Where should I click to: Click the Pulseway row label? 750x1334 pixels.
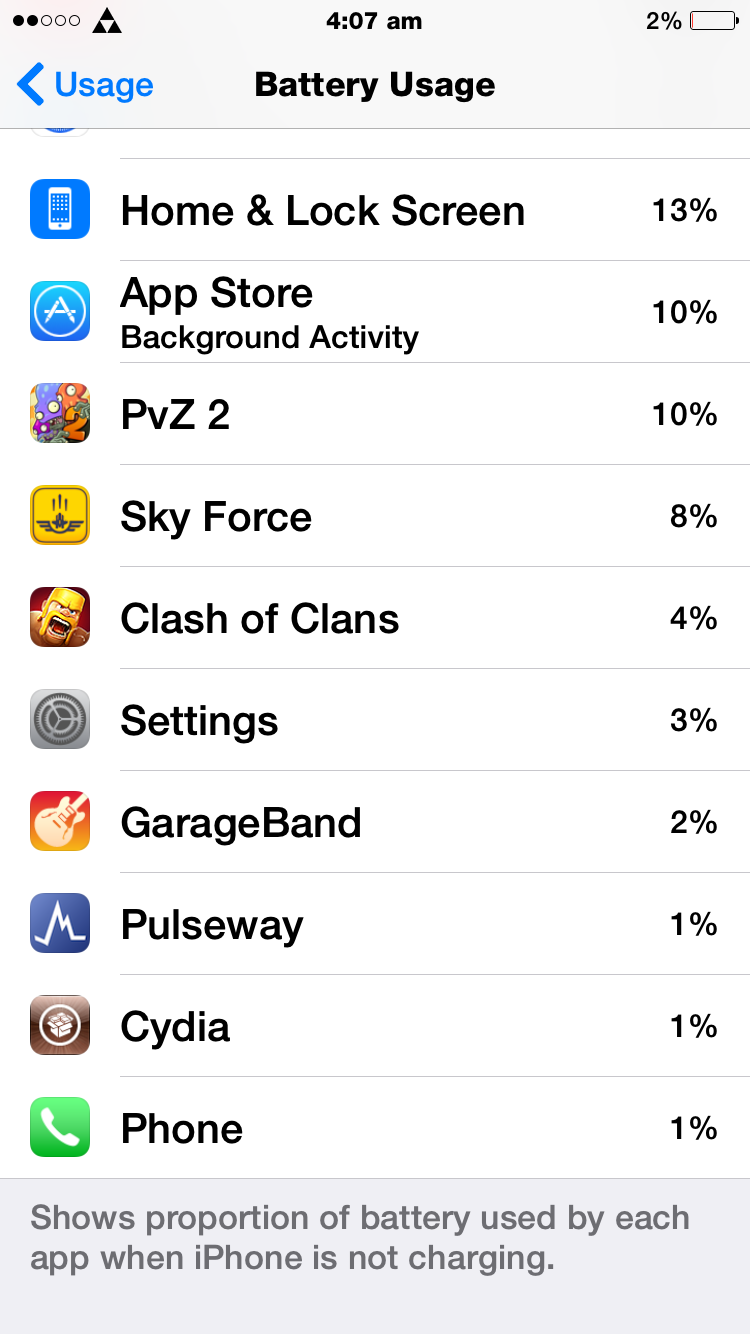tap(212, 925)
